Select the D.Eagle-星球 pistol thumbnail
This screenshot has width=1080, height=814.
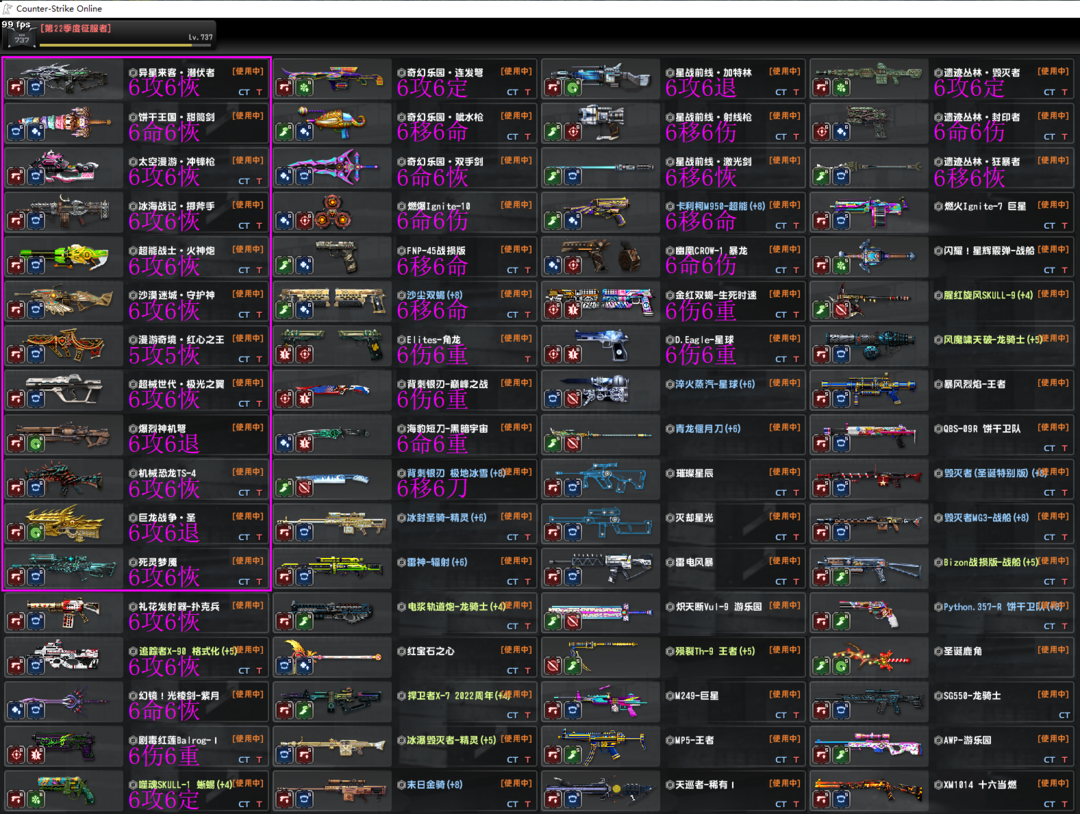603,344
